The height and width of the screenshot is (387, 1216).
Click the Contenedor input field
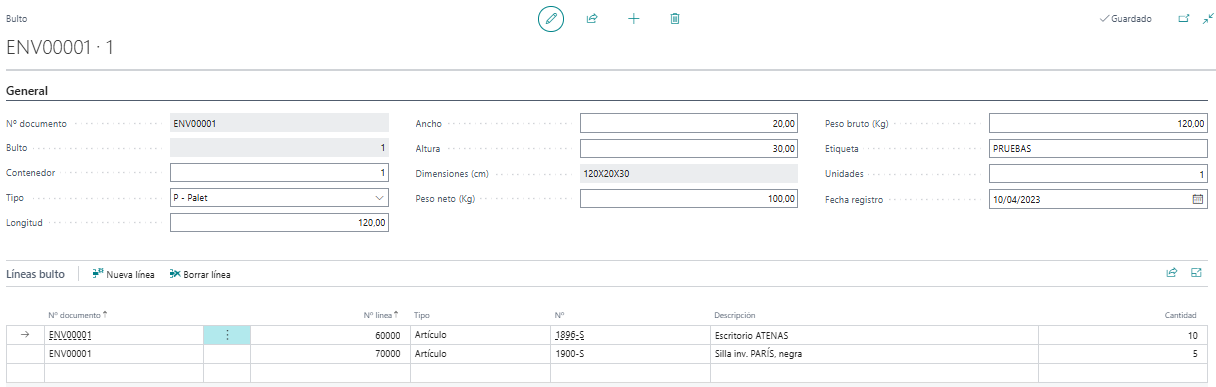pyautogui.click(x=279, y=173)
